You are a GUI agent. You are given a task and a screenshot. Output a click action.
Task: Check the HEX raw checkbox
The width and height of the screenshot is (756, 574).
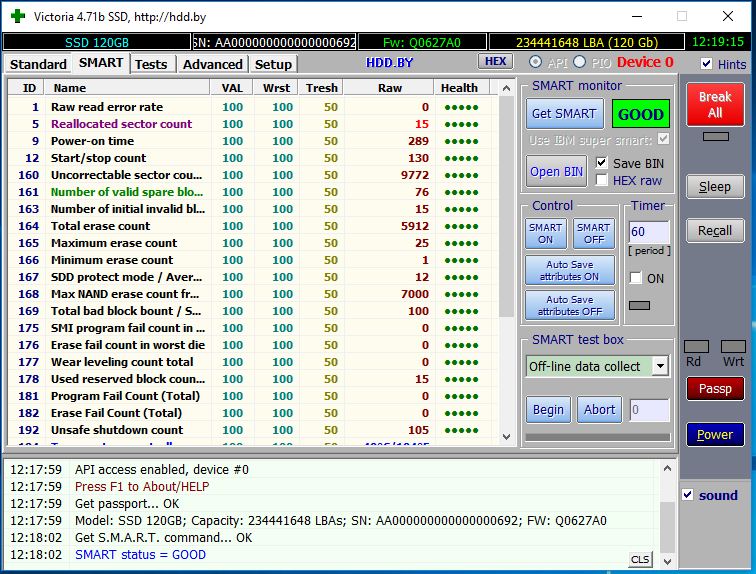pyautogui.click(x=602, y=180)
